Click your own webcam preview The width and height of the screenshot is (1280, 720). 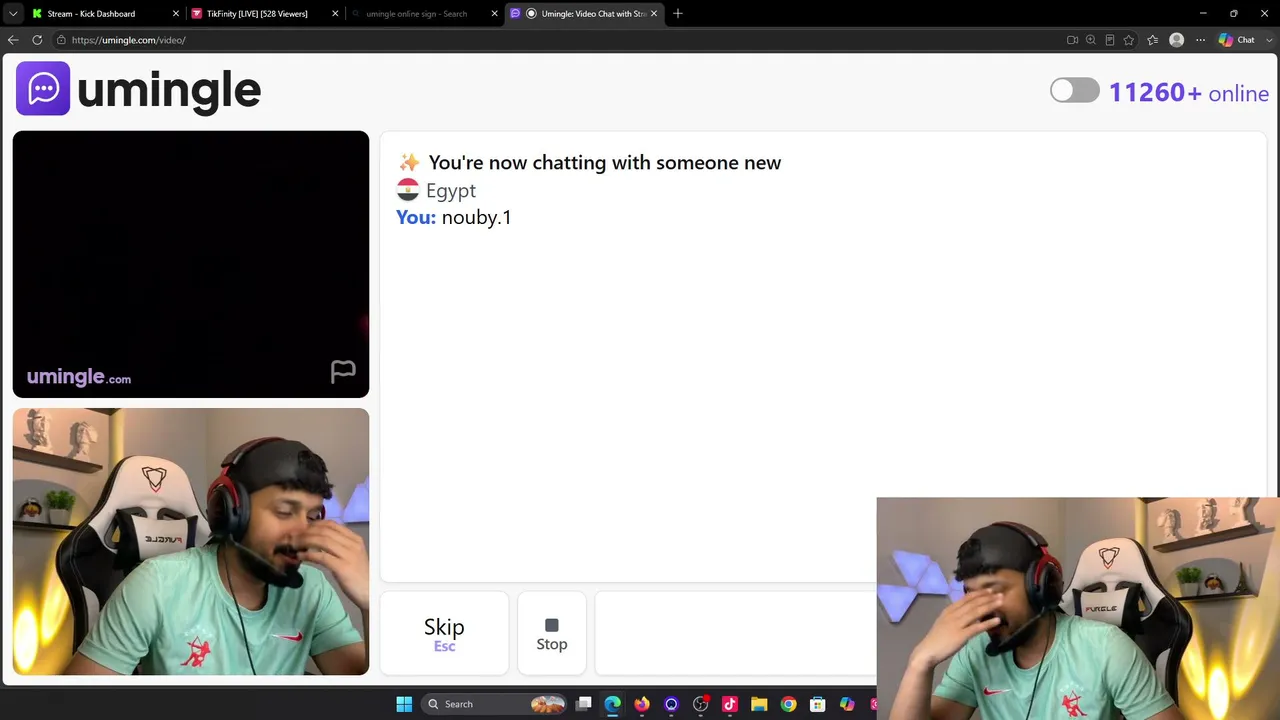tap(191, 541)
